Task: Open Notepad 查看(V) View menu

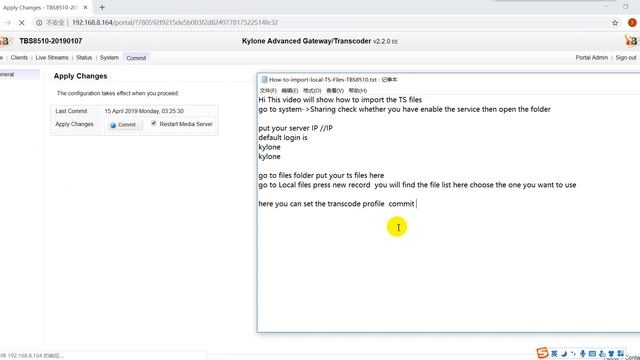Action: (x=335, y=91)
